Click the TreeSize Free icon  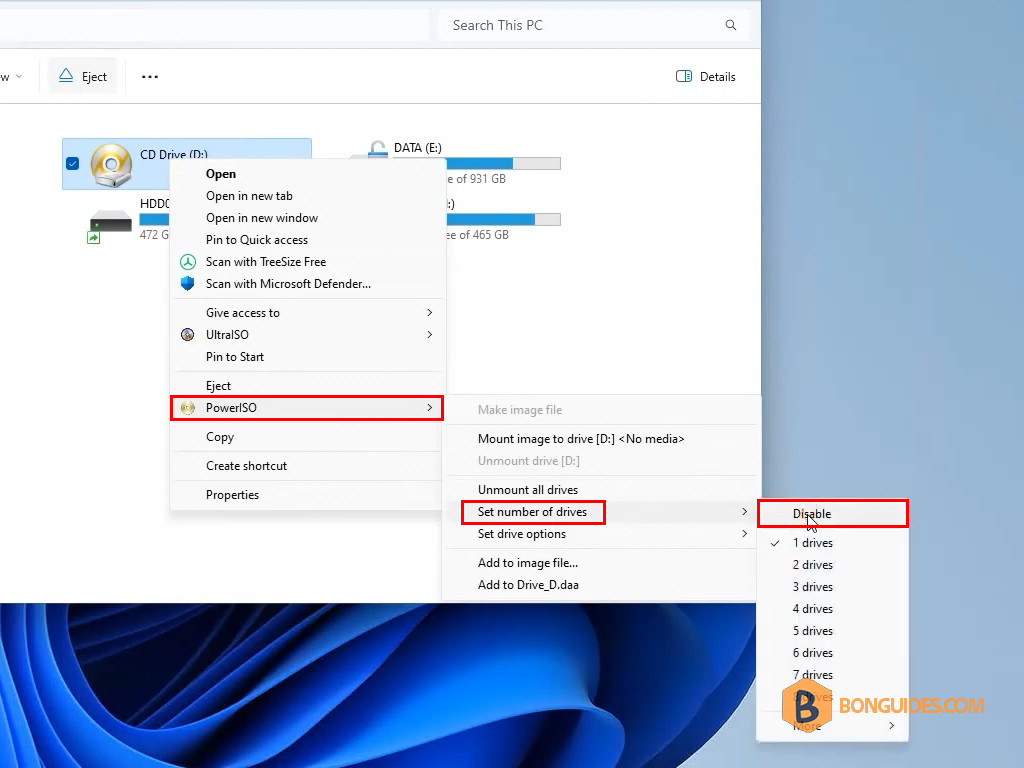(188, 262)
